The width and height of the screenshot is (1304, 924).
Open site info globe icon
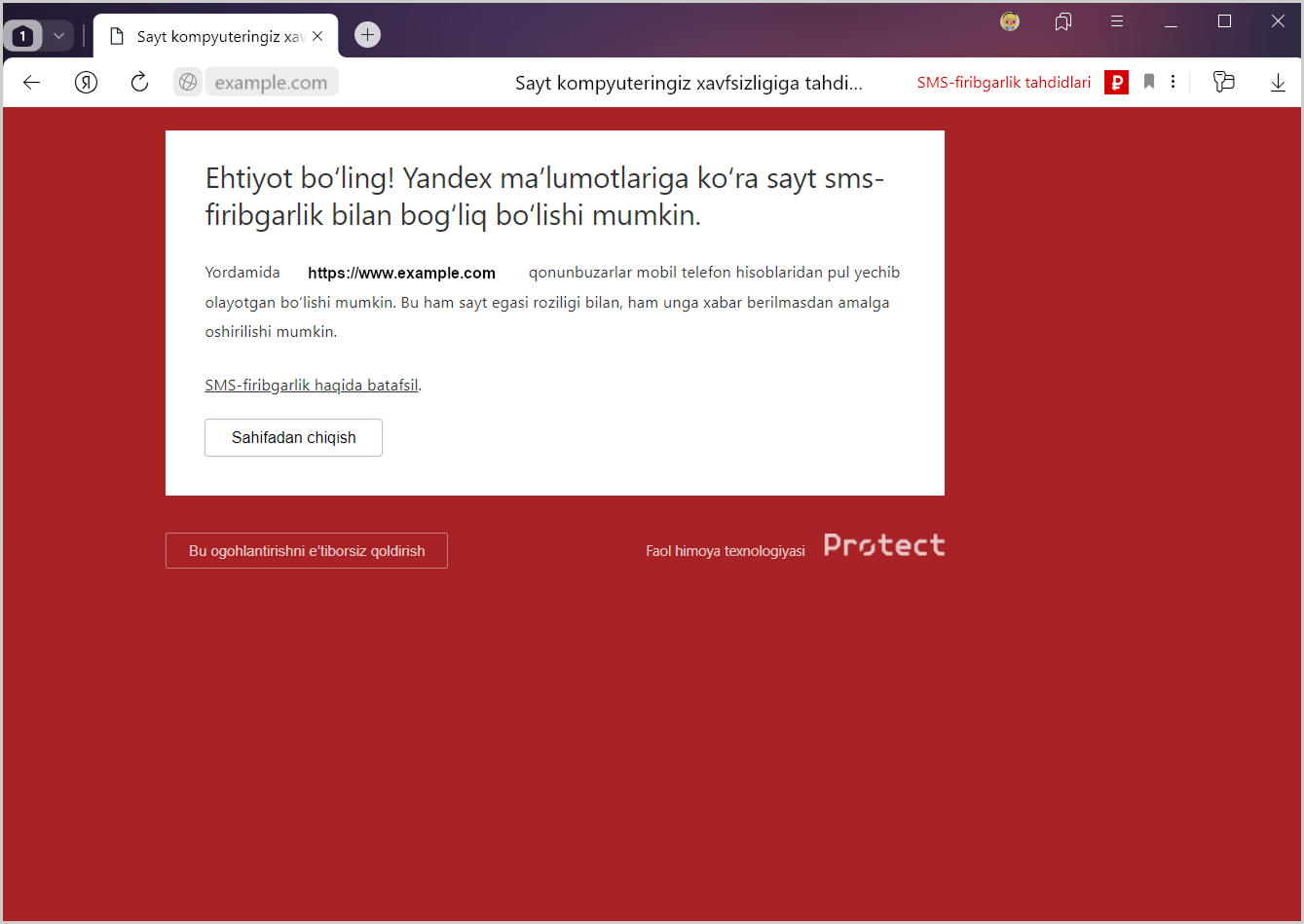tap(188, 83)
